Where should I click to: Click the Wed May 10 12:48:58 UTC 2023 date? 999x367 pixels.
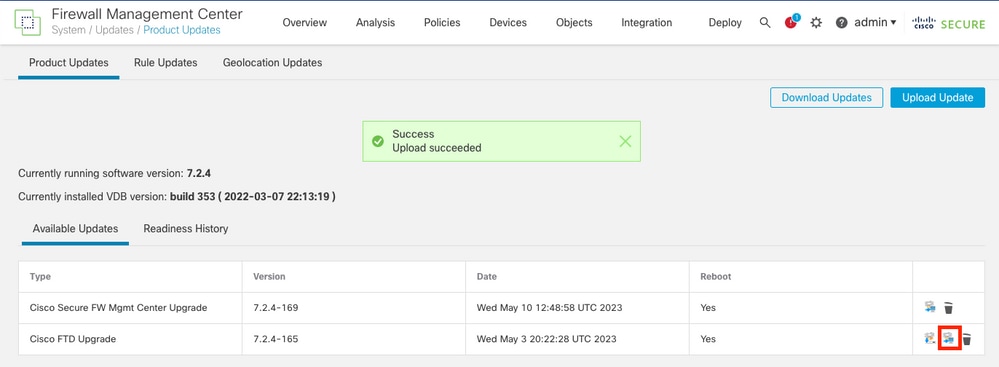tap(549, 308)
